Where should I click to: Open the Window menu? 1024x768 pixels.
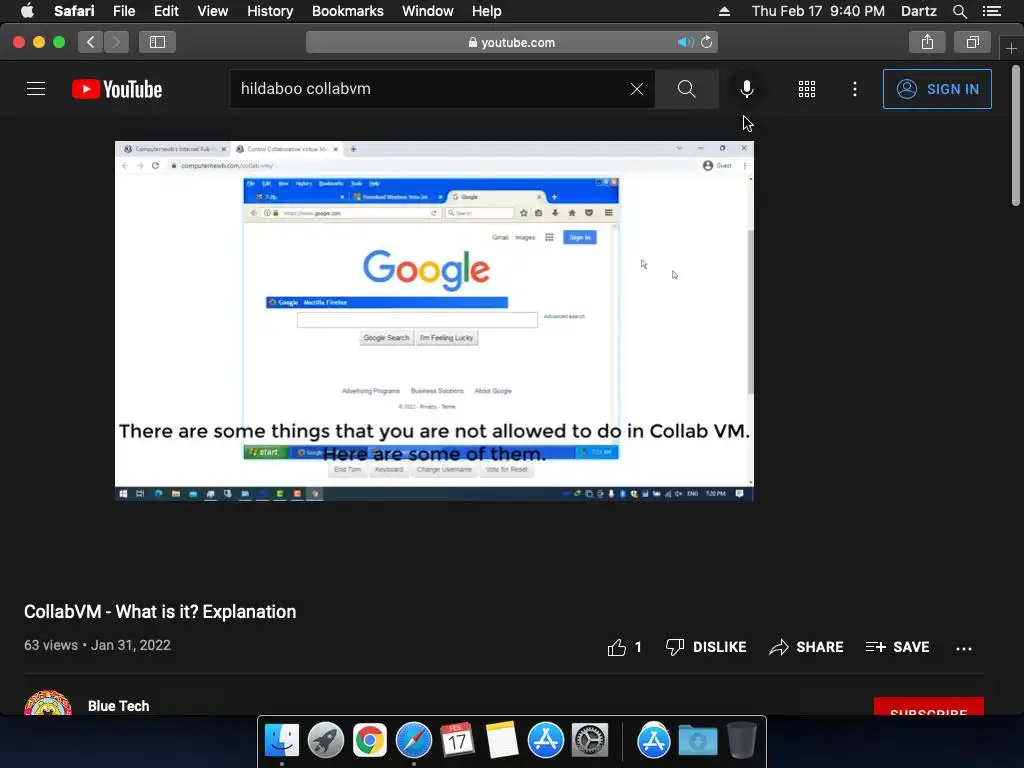click(428, 11)
